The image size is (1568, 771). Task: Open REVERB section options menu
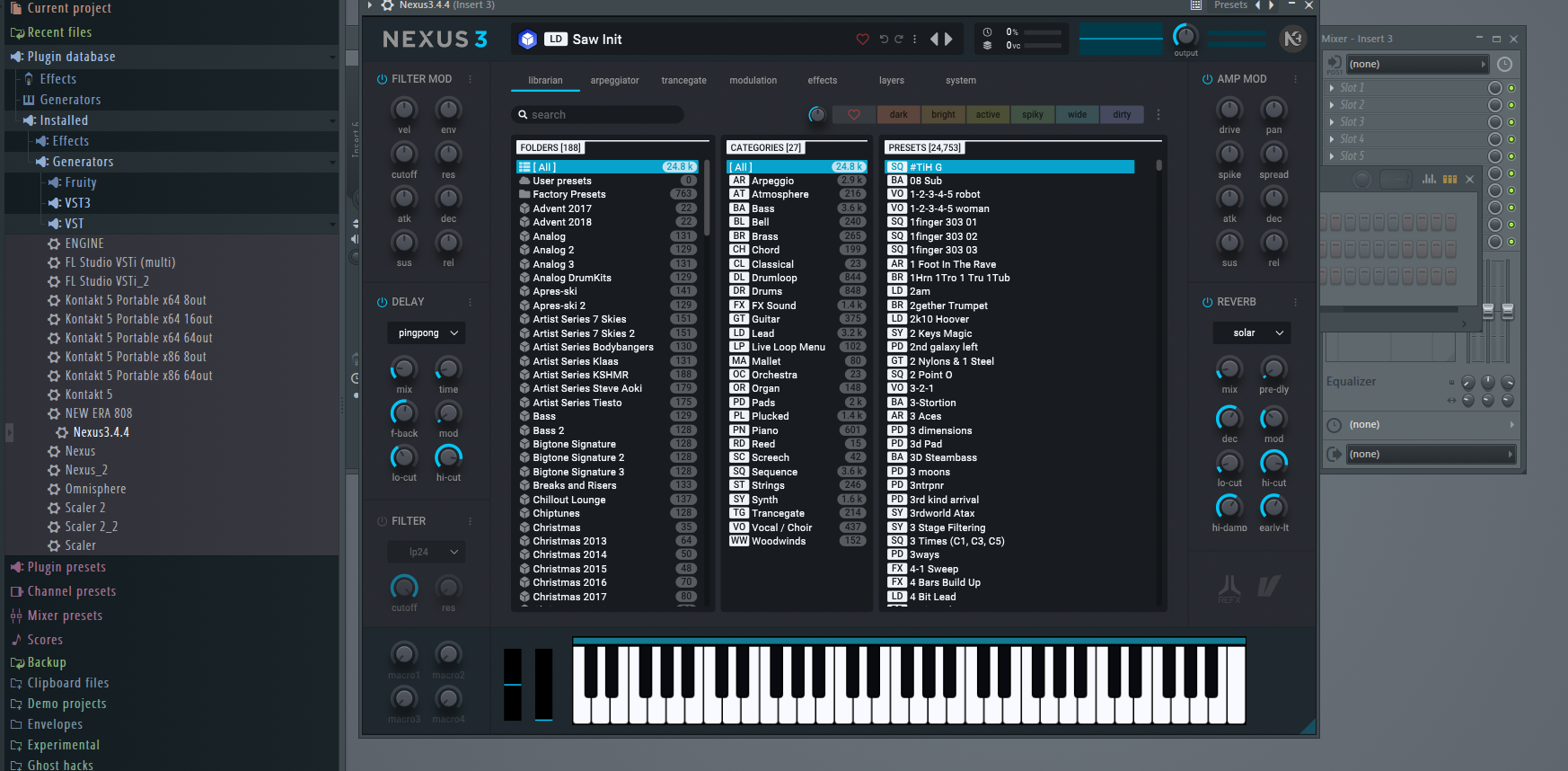[x=1295, y=302]
